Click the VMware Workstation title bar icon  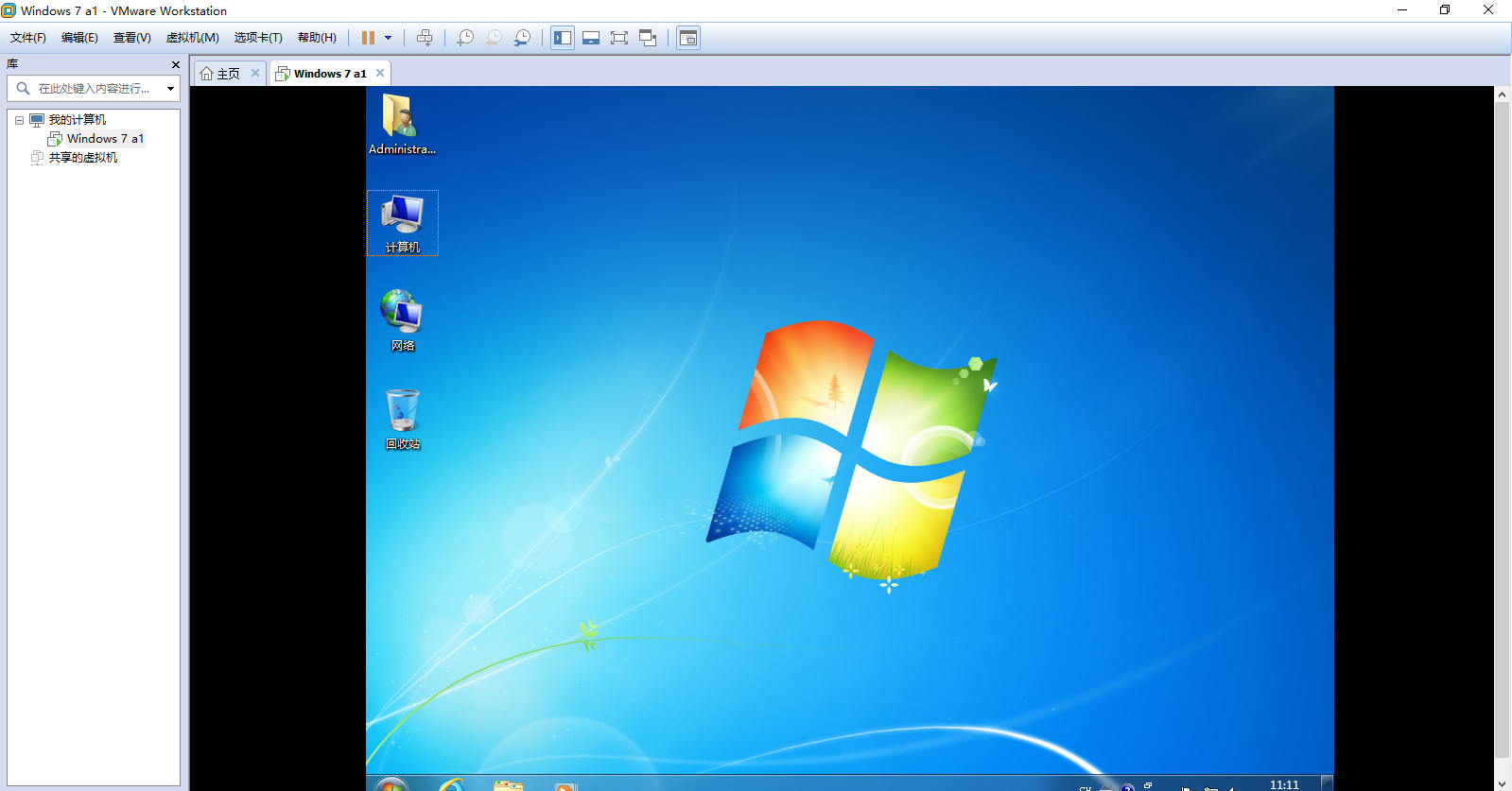(9, 10)
